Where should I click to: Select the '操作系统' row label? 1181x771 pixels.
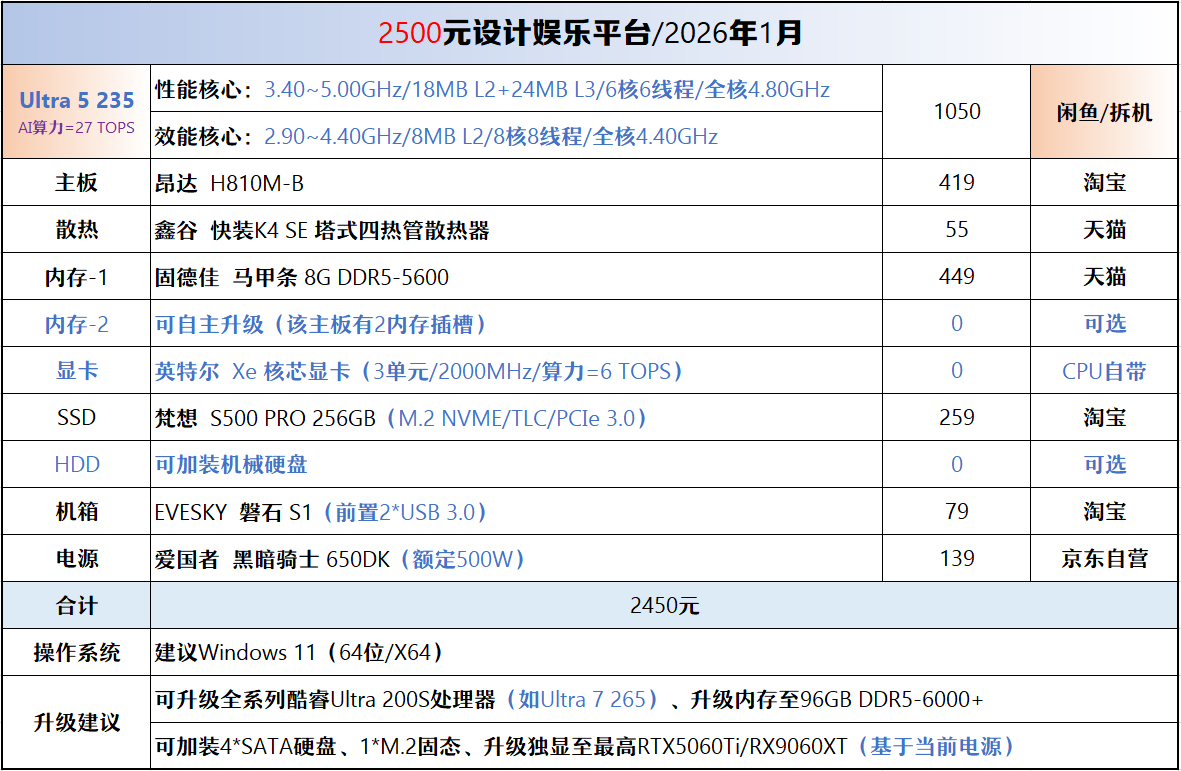pos(76,653)
